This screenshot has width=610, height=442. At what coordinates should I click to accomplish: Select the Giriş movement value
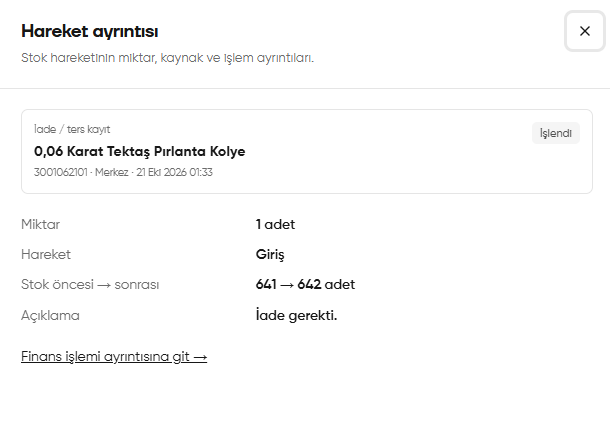click(x=270, y=255)
